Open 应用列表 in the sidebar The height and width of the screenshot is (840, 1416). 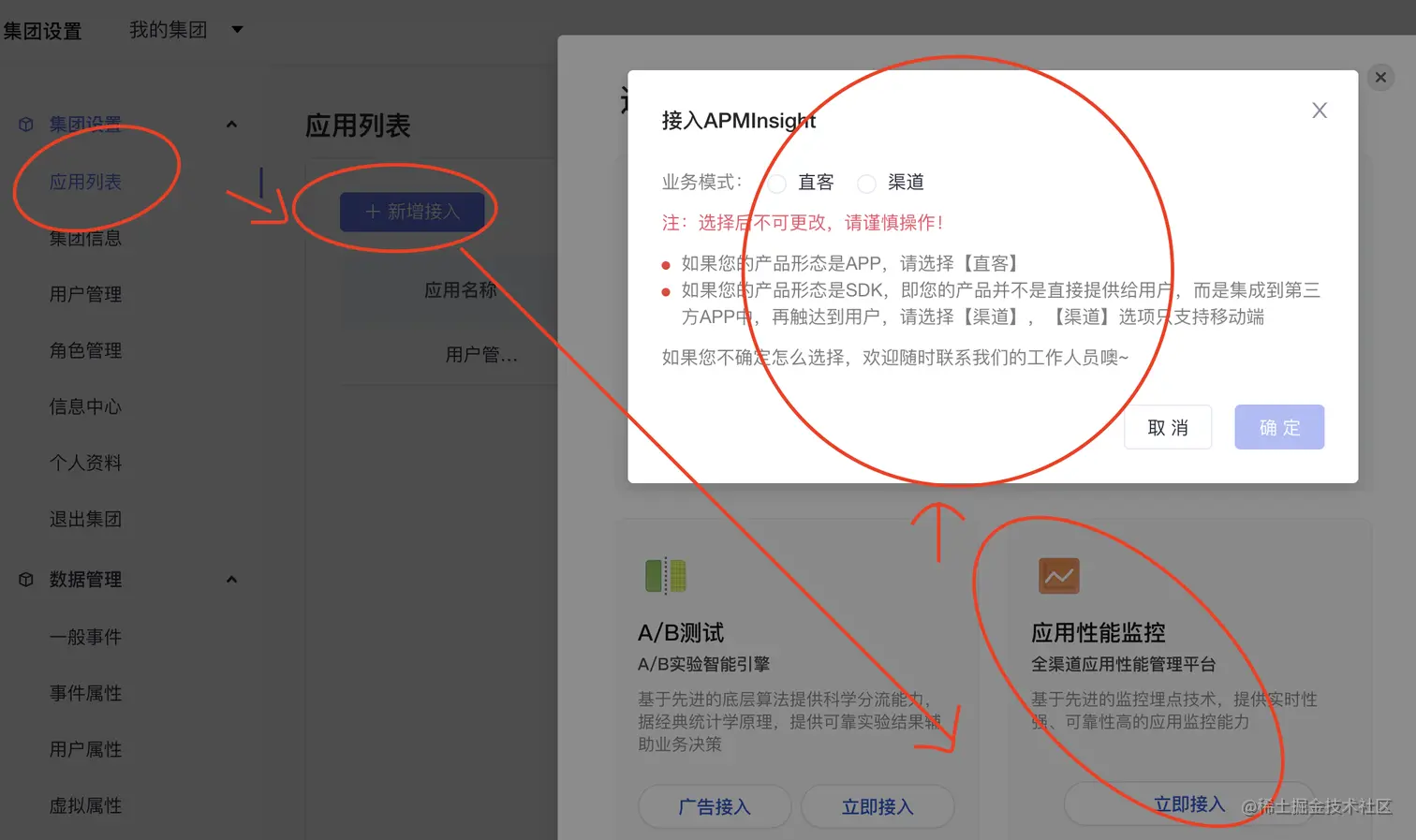click(85, 182)
